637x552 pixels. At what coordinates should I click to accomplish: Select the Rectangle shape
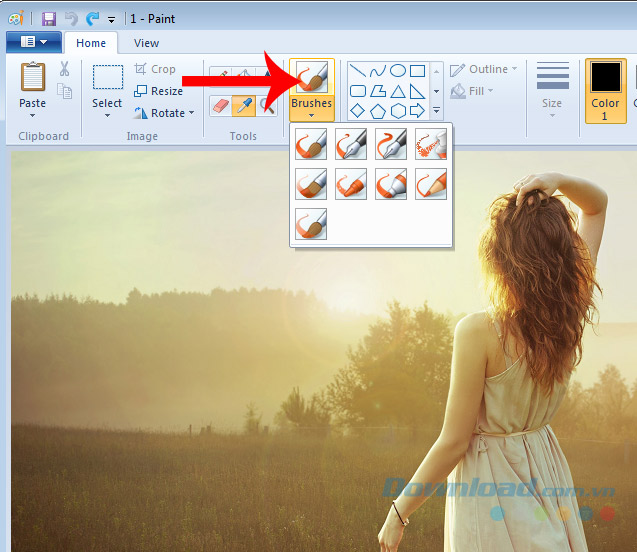tap(417, 71)
